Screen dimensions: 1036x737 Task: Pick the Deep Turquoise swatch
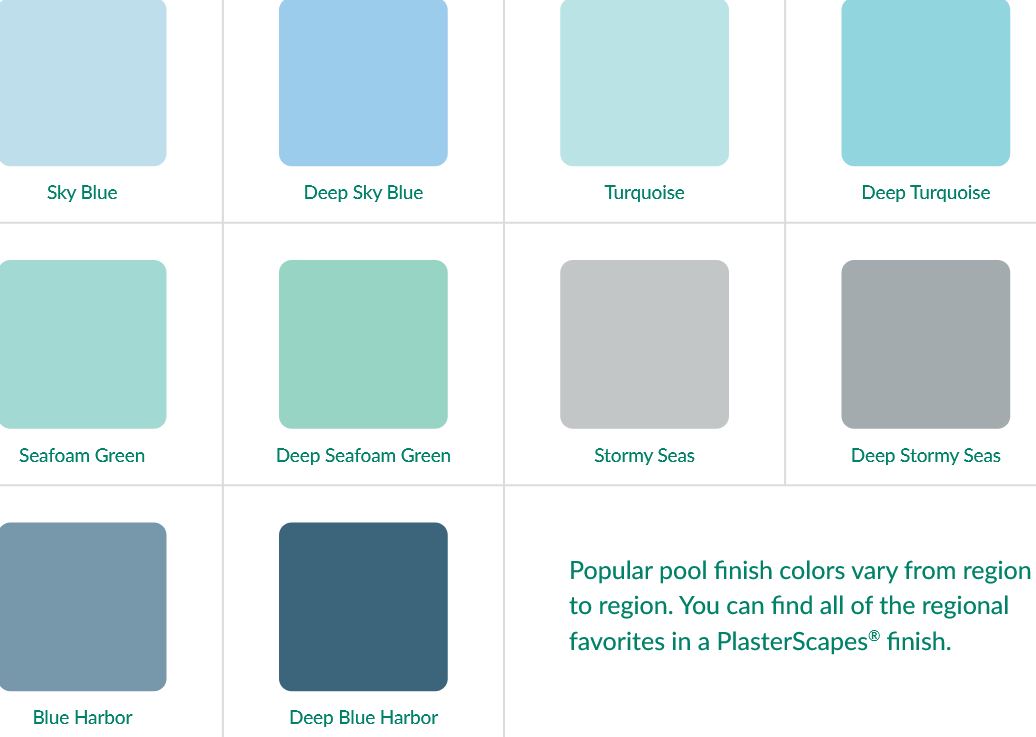coord(925,82)
